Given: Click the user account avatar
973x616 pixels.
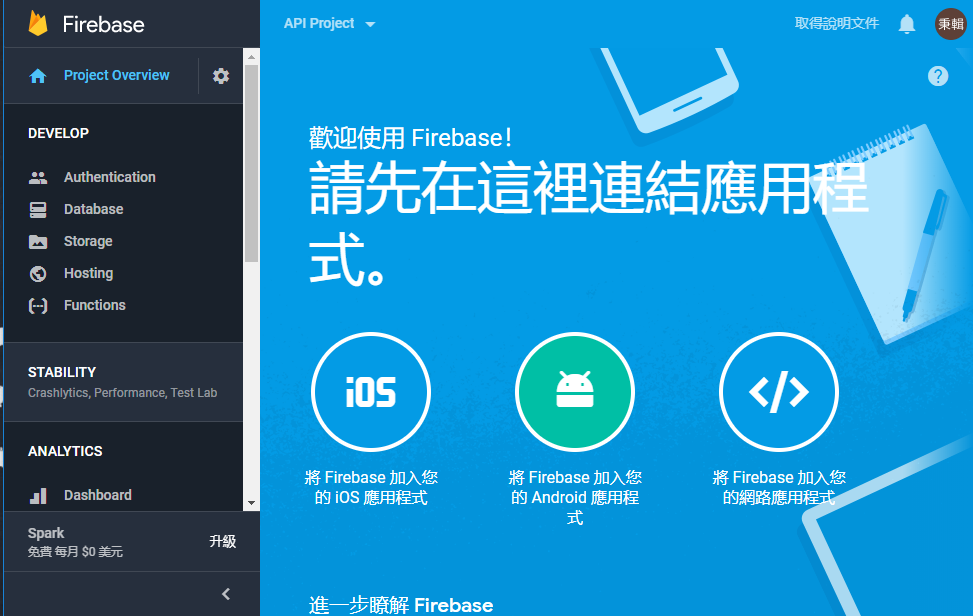Looking at the screenshot, I should coord(950,24).
